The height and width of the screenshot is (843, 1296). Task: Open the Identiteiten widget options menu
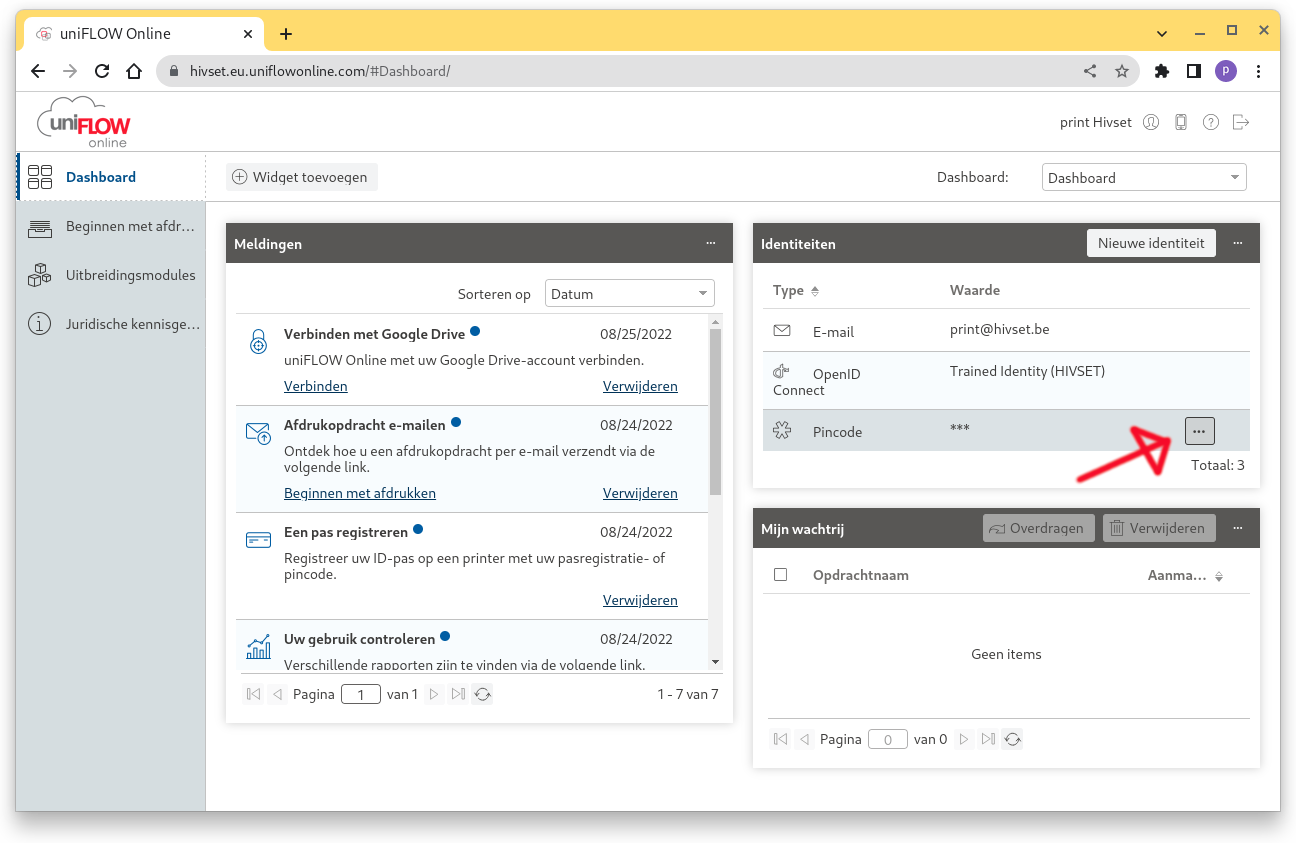click(1238, 243)
